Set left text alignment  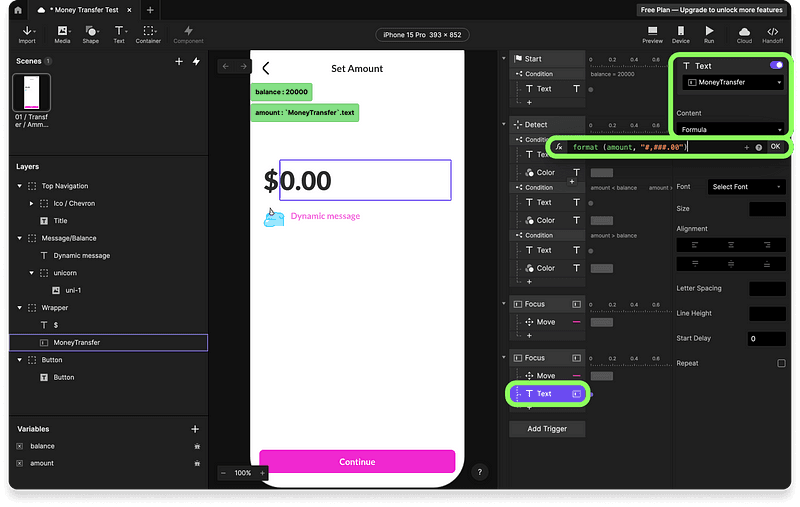point(695,245)
